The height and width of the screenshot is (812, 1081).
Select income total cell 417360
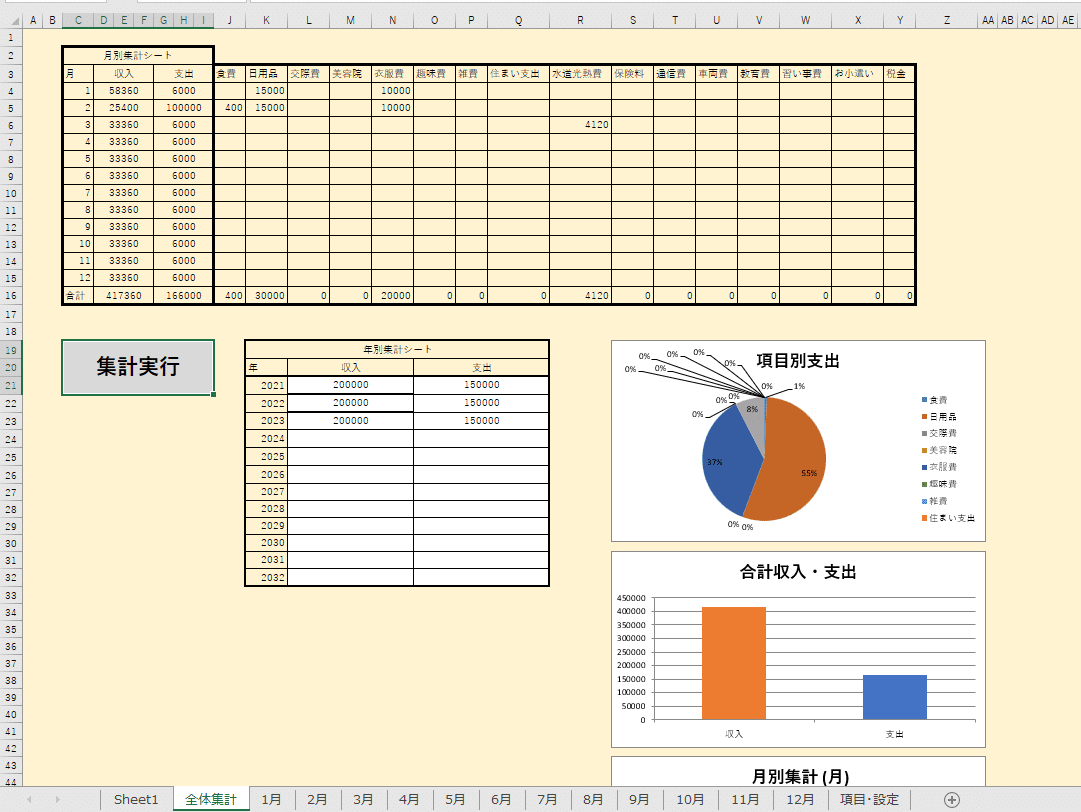(x=124, y=296)
